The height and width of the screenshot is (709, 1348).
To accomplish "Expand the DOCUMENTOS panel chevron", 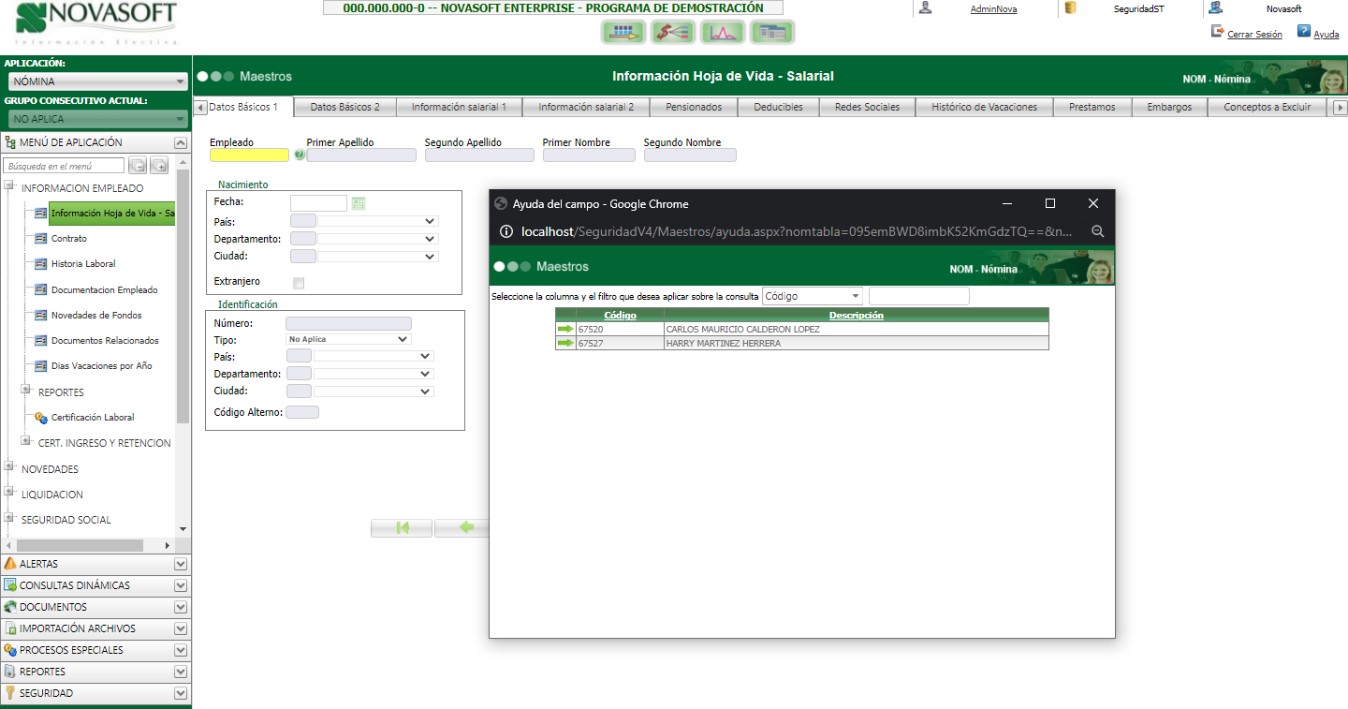I will pyautogui.click(x=181, y=607).
